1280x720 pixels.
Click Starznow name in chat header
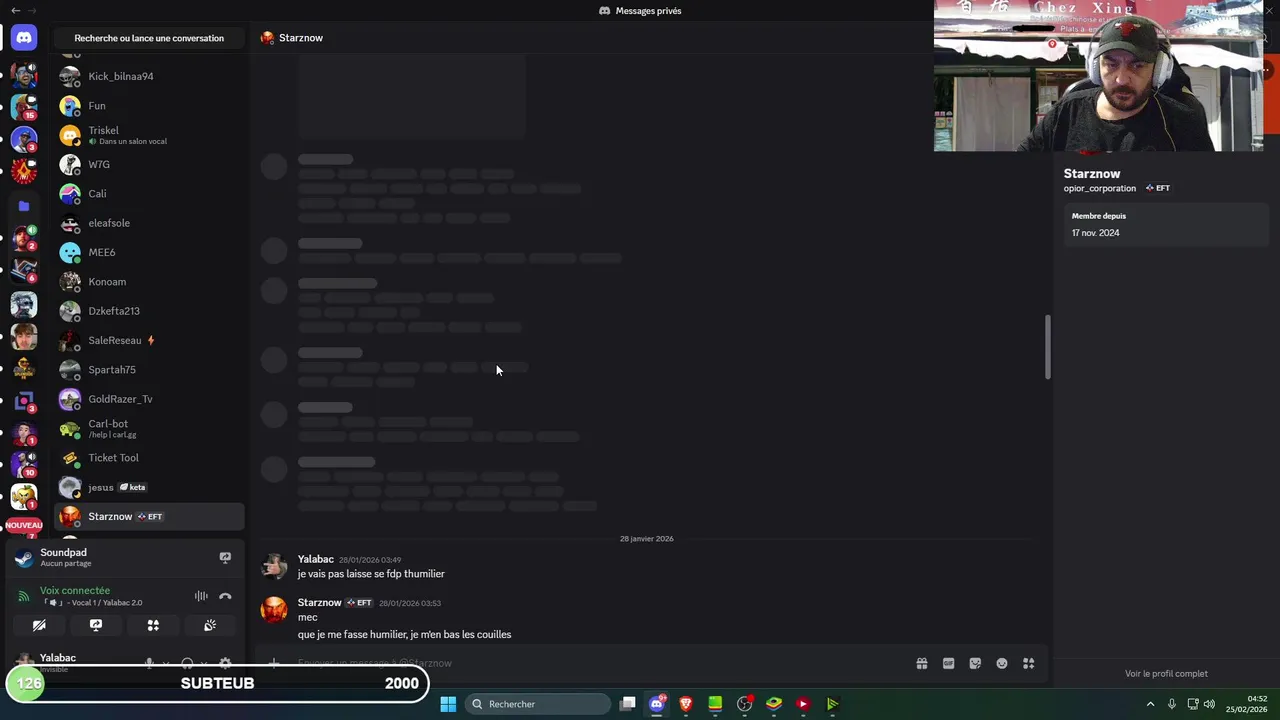301,38
